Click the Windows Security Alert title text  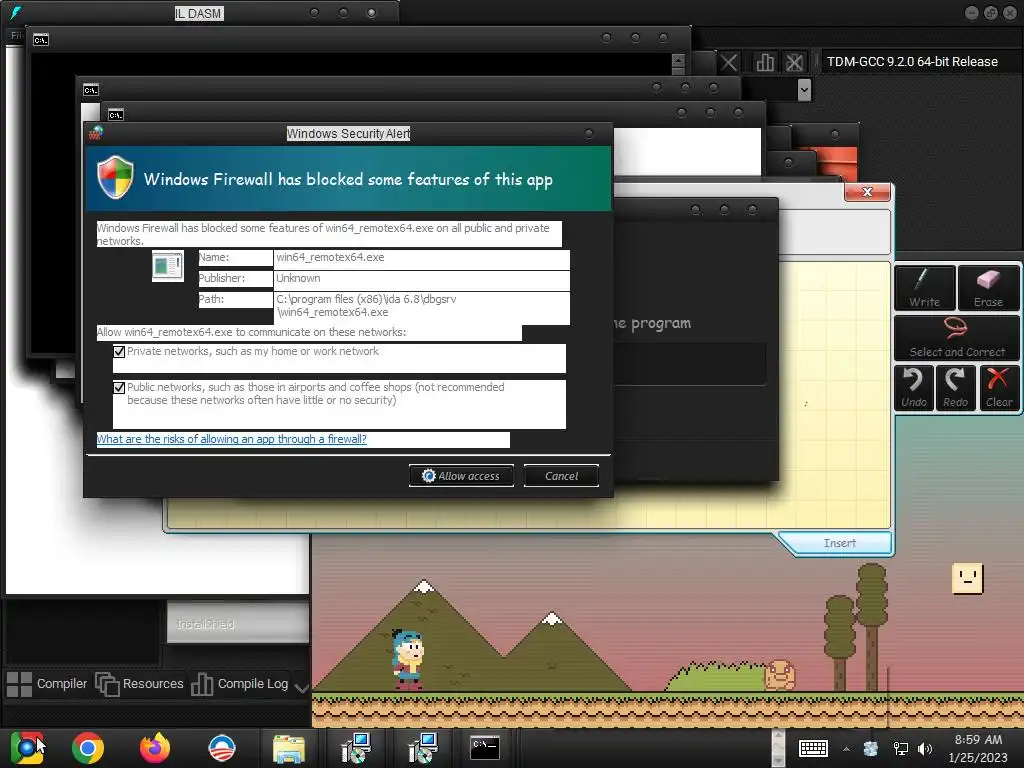pos(348,133)
